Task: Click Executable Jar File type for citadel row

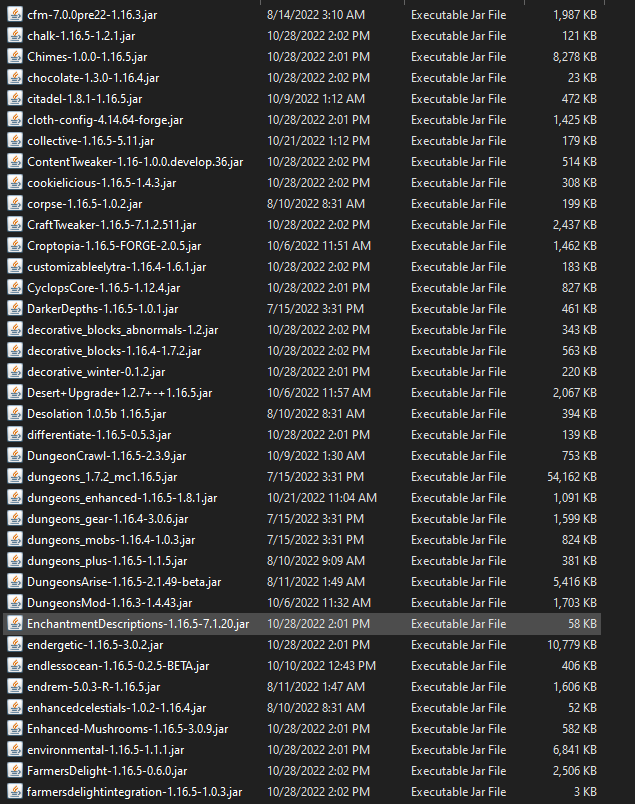Action: pos(459,99)
